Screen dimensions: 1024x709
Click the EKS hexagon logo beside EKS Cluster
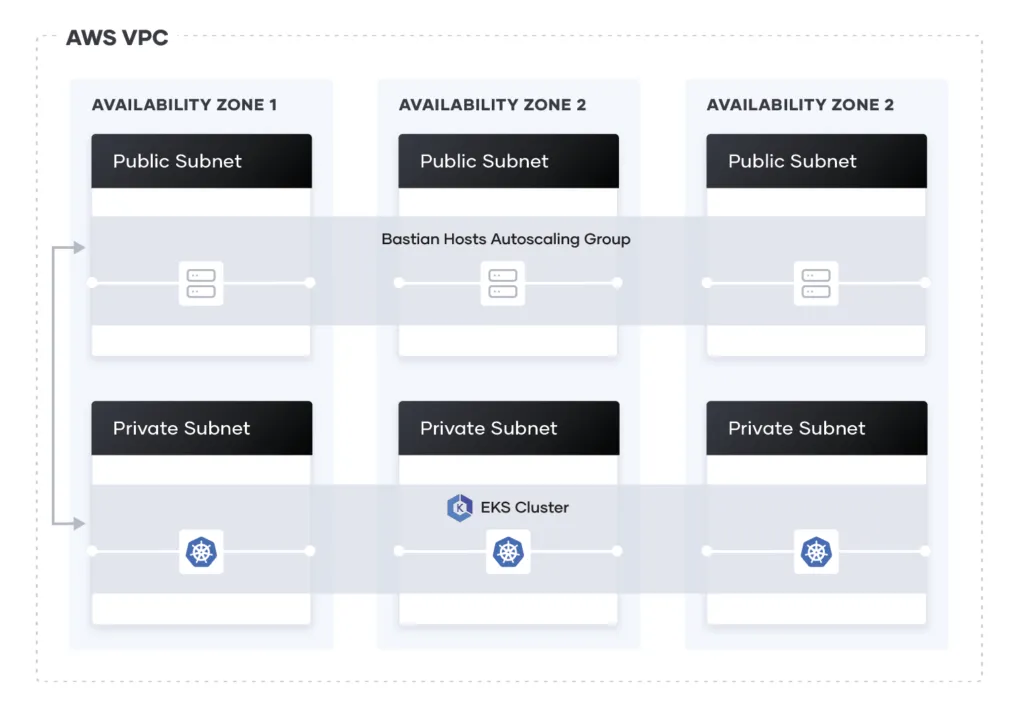pos(460,508)
